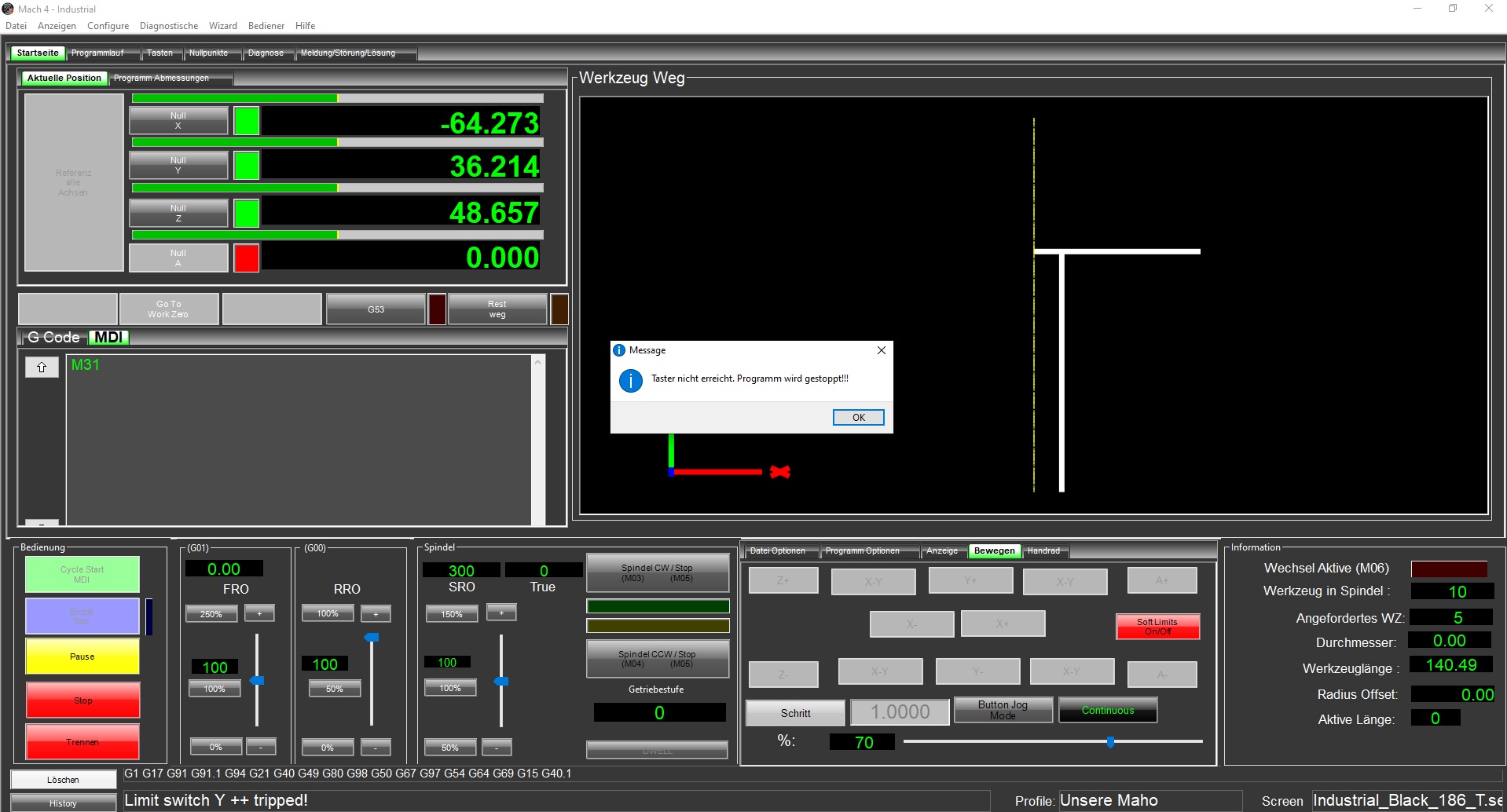
Task: Click the SRO plus increment button
Action: point(500,613)
